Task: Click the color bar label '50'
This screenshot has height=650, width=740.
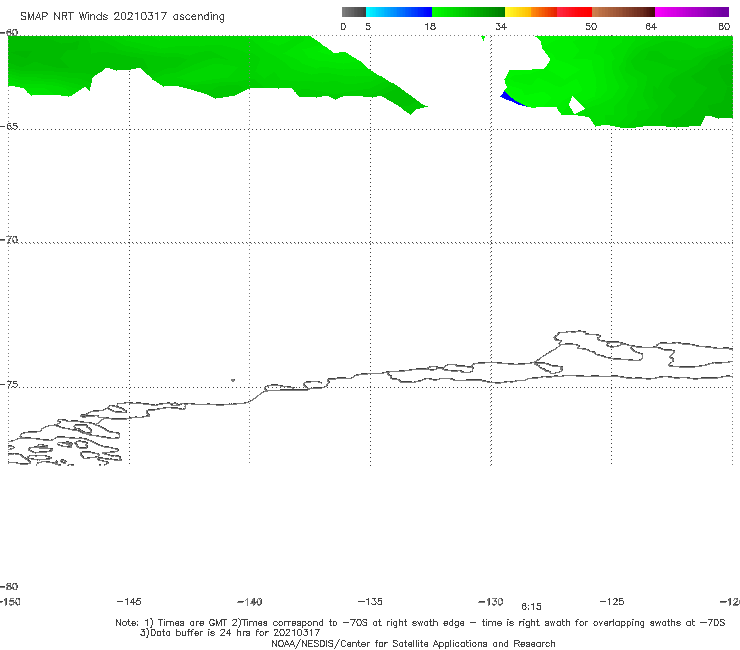Action: point(591,26)
